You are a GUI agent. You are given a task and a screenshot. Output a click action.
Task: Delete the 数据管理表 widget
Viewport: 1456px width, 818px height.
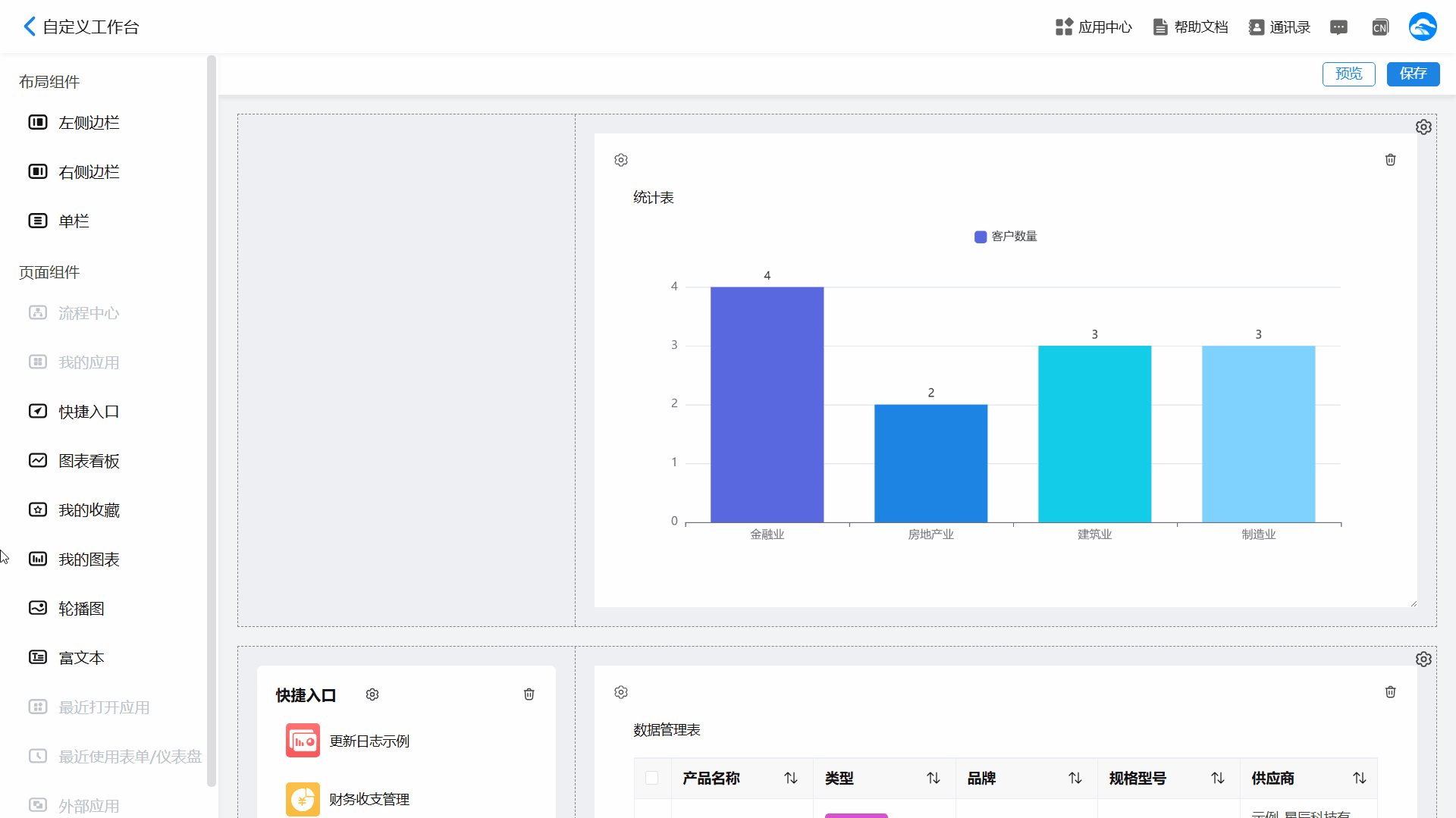pyautogui.click(x=1391, y=692)
